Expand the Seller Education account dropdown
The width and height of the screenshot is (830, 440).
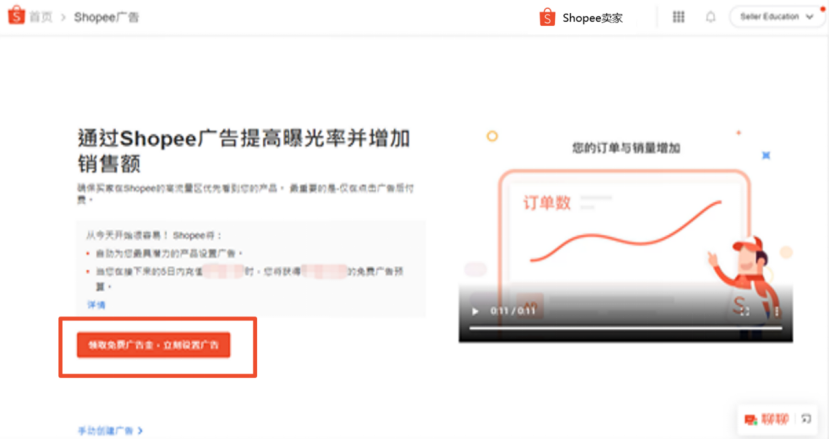pos(776,17)
